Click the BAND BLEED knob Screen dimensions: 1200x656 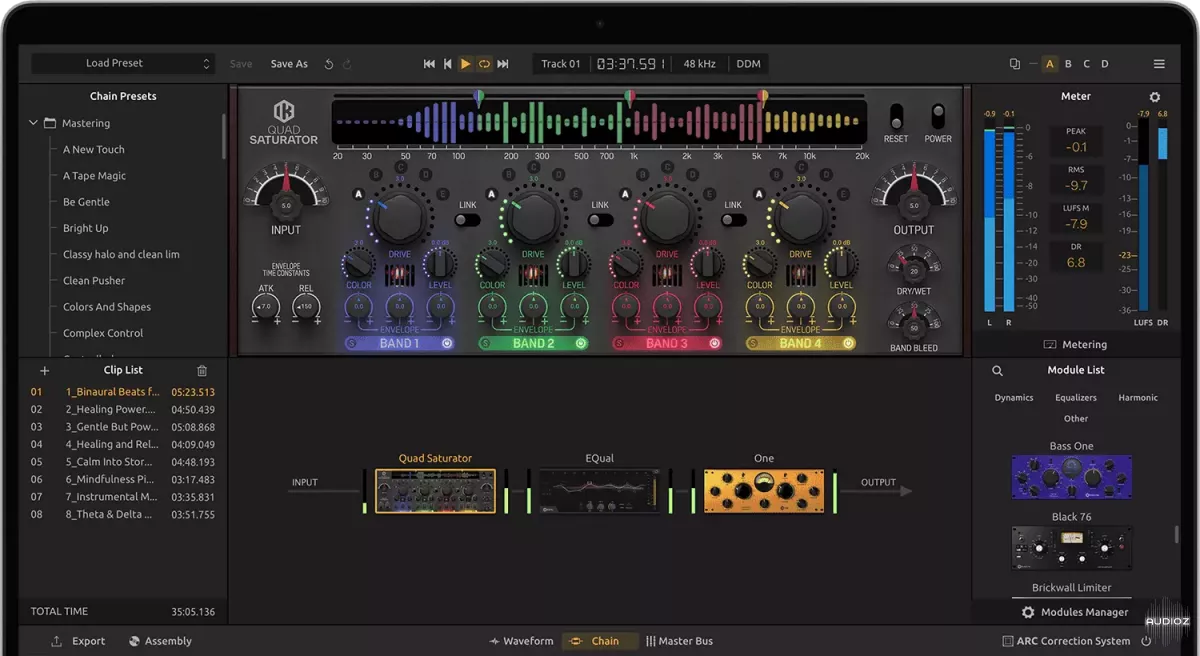[913, 327]
